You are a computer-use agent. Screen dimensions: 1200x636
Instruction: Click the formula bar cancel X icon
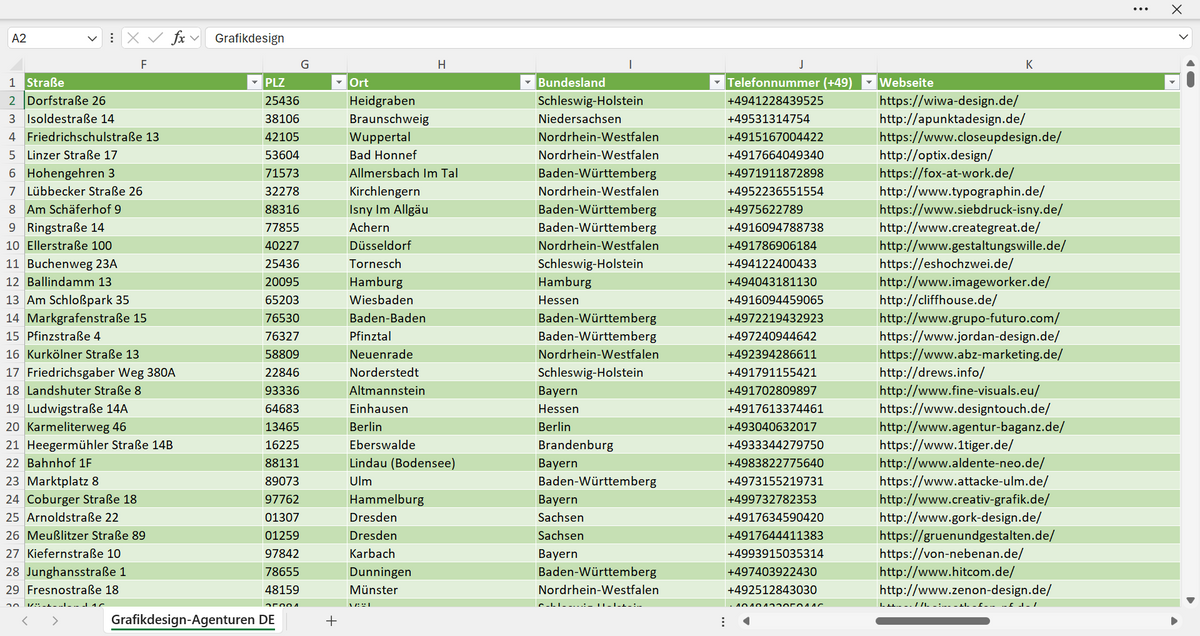[134, 38]
